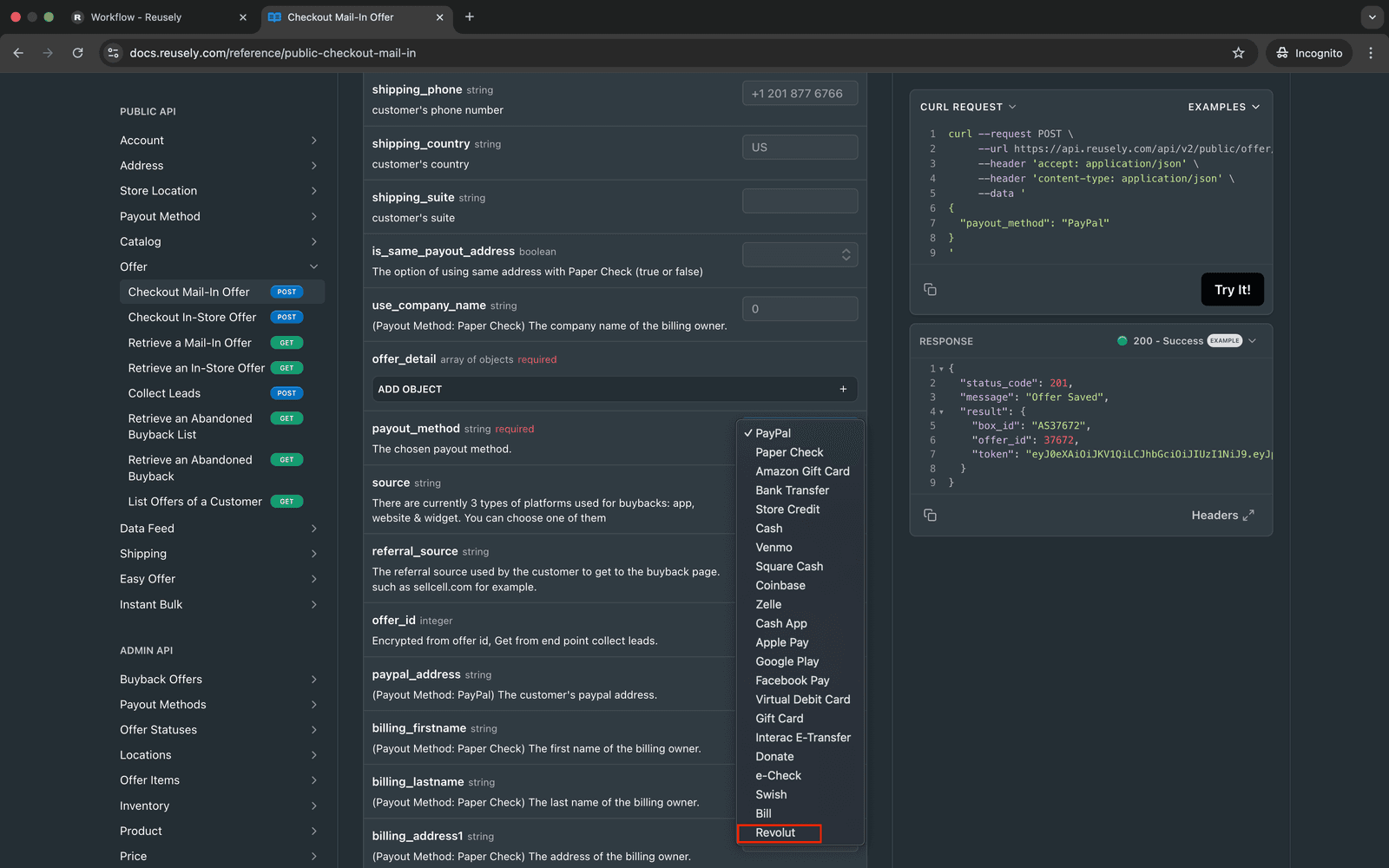The height and width of the screenshot is (868, 1389).
Task: Open the is_same_payout_address boolean selector
Action: coord(800,254)
